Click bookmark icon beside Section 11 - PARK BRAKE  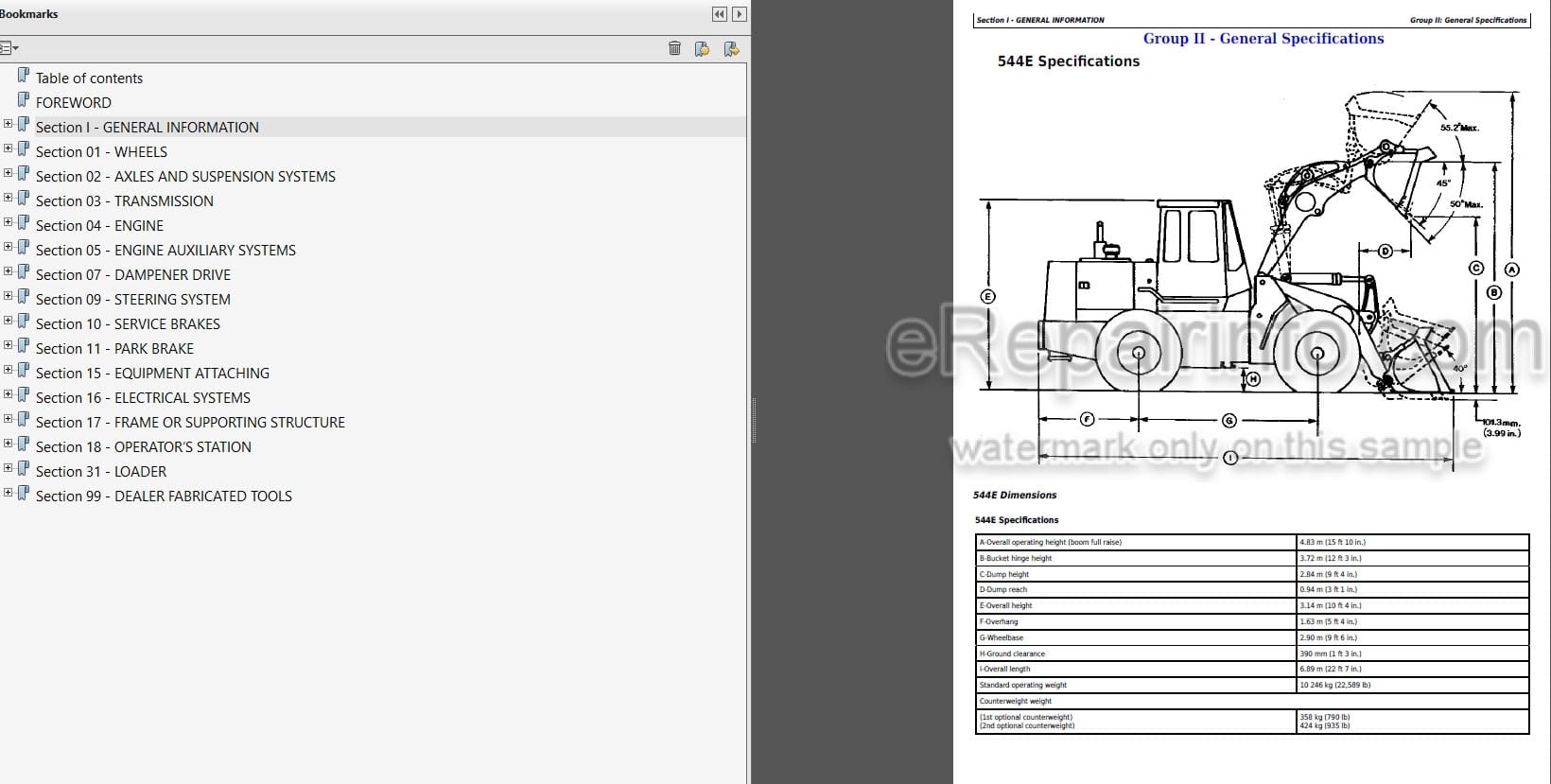pos(24,346)
